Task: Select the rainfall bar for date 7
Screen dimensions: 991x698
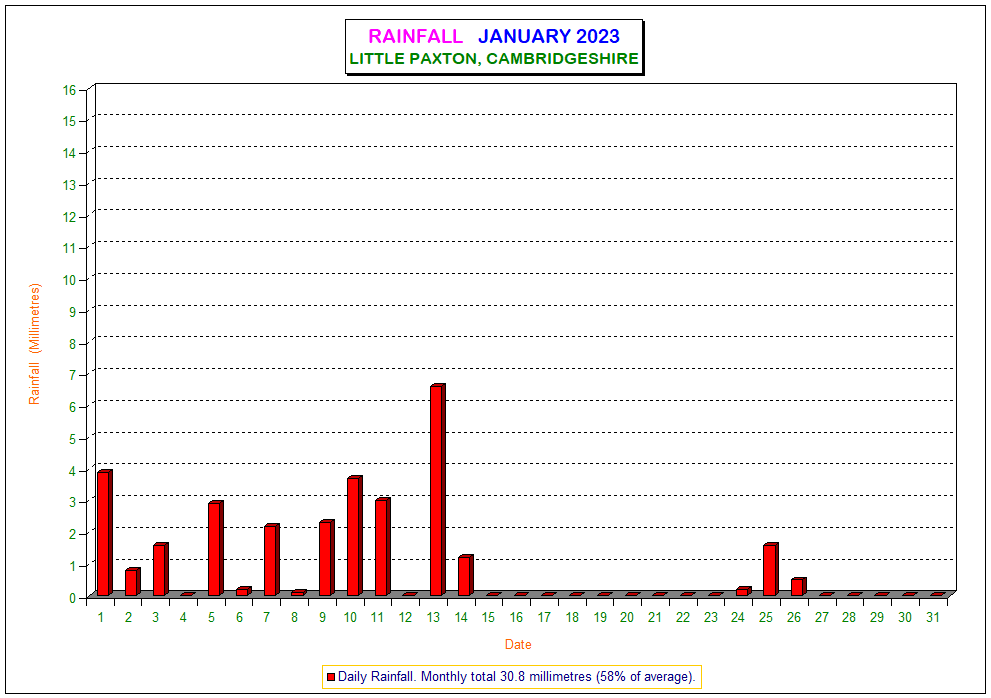Action: pyautogui.click(x=271, y=560)
